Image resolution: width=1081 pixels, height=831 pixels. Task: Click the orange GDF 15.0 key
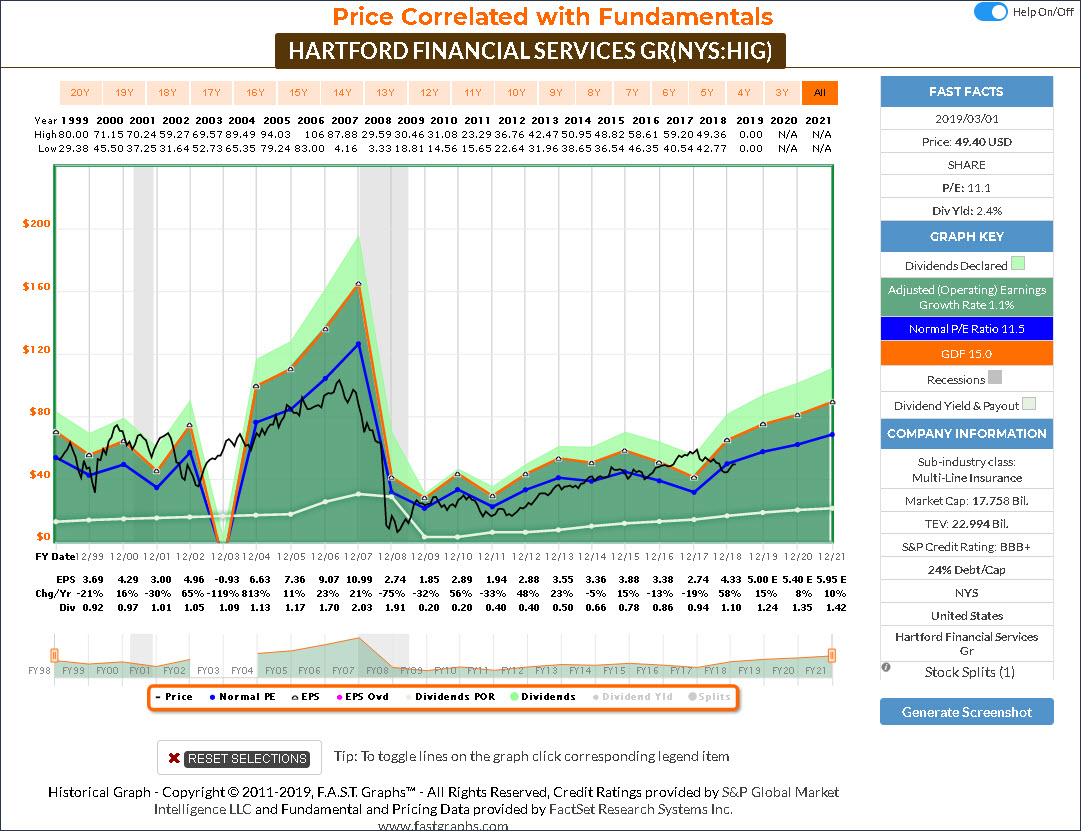pyautogui.click(x=966, y=353)
